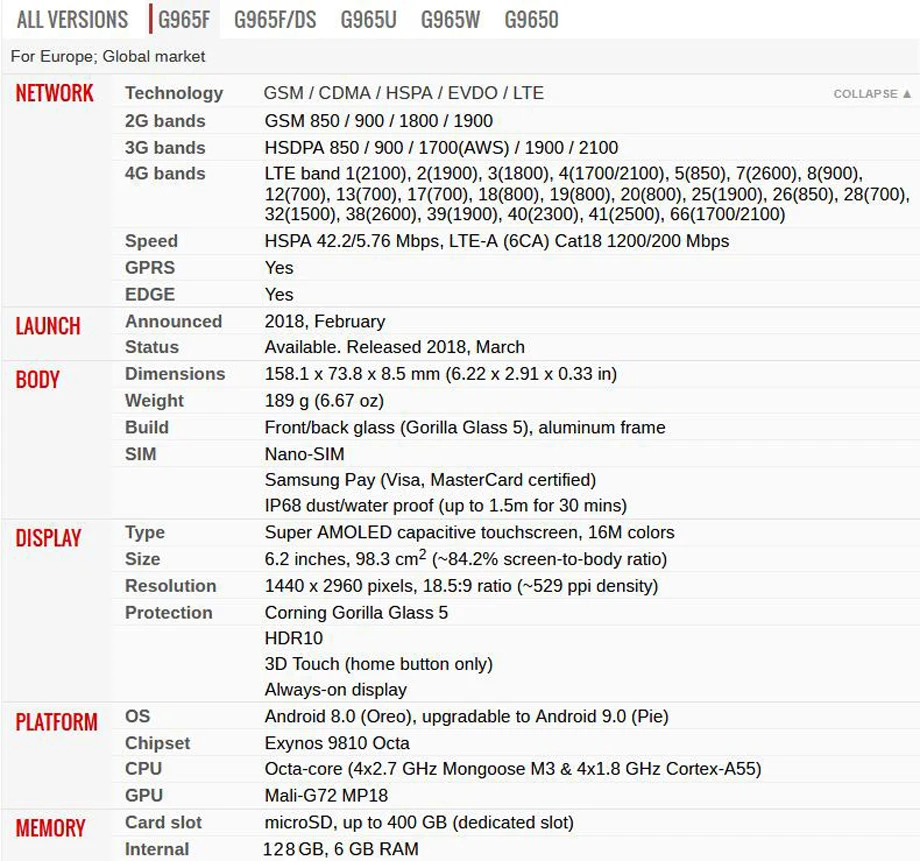Click the Status spec label
Screen dimensions: 920x861
pyautogui.click(x=152, y=347)
